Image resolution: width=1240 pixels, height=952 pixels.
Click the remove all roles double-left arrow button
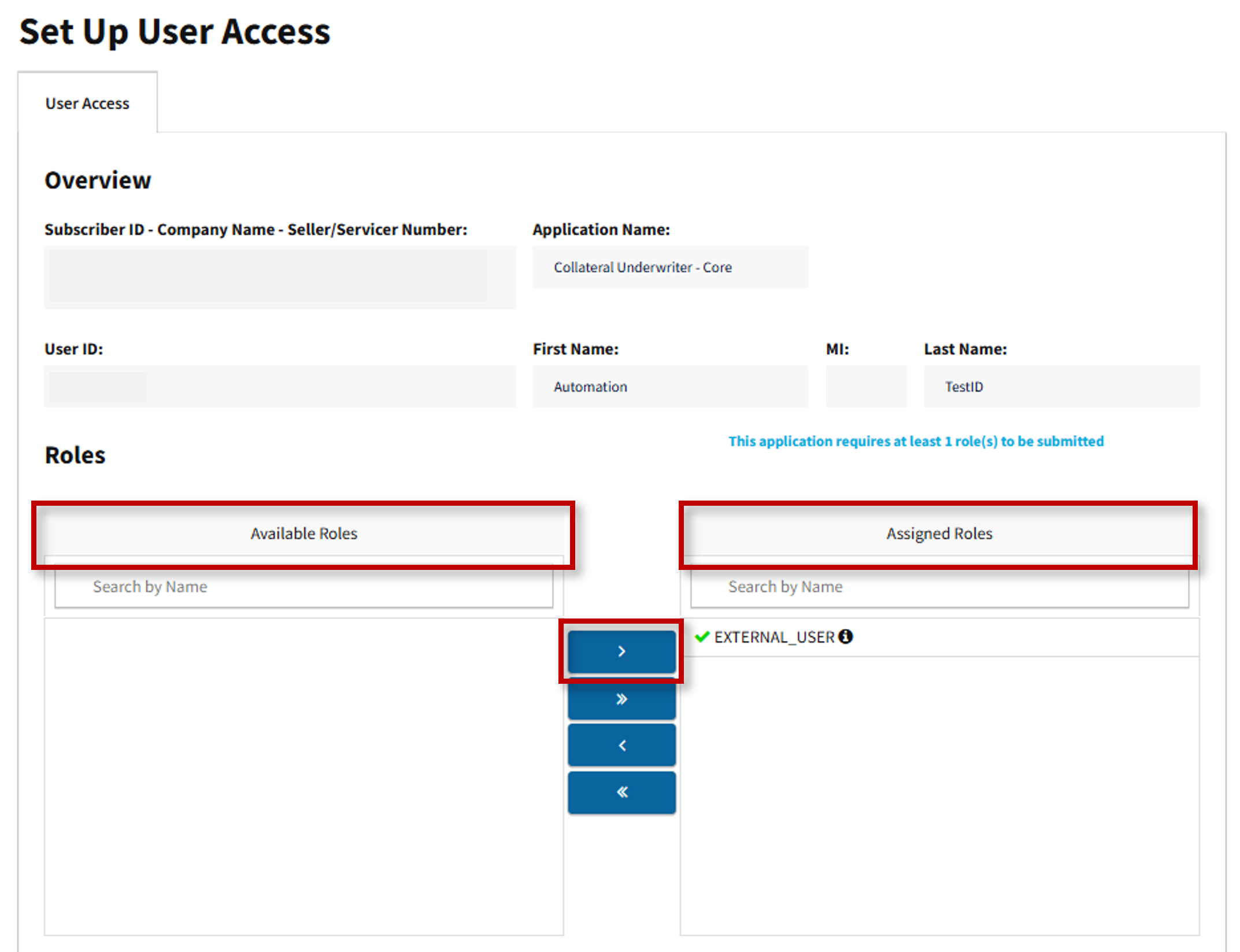(x=621, y=792)
